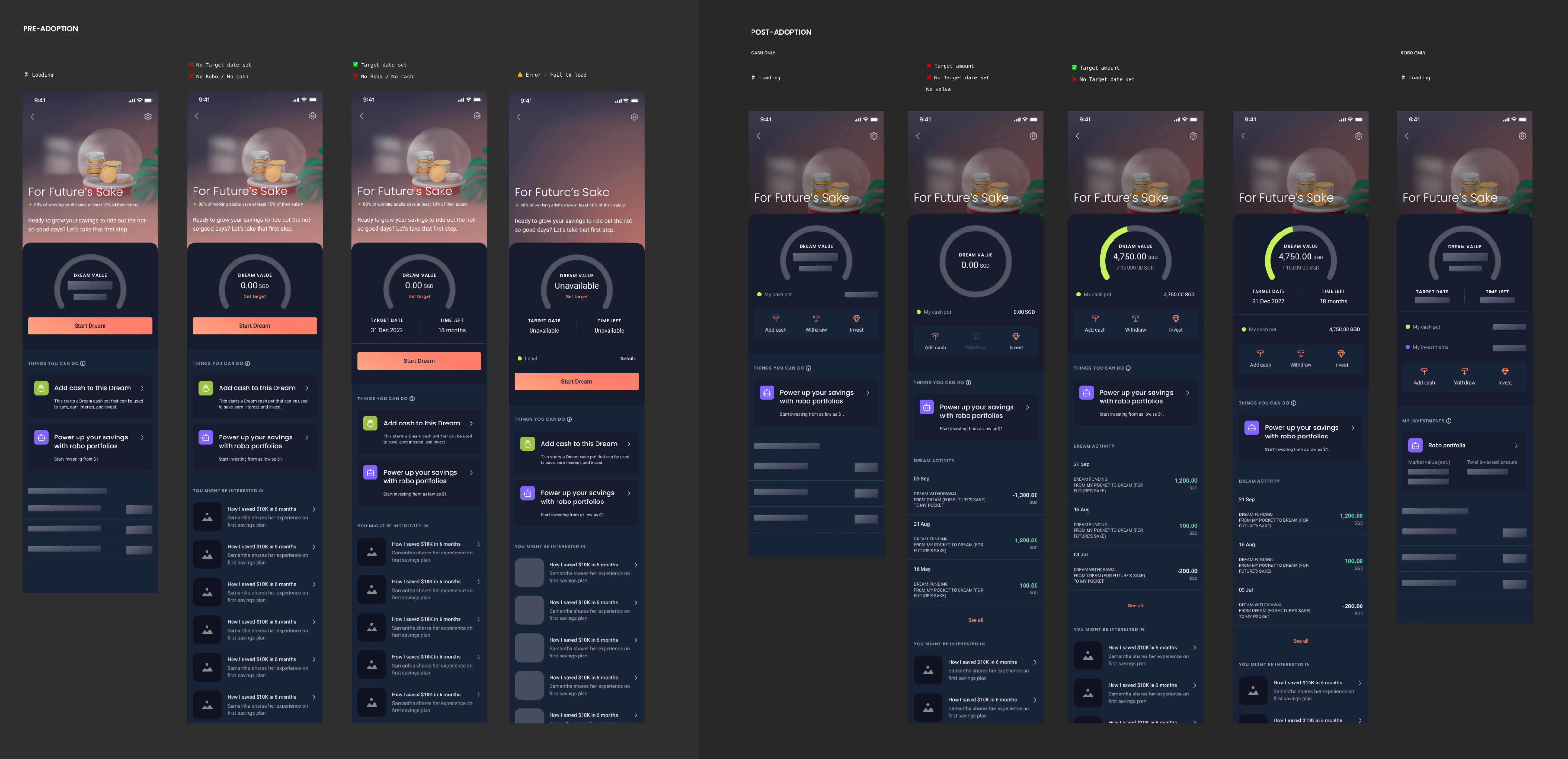The image size is (1568, 759).
Task: Open Add cash to this Dream chevron, pre-adoption Loading screen
Action: 143,388
